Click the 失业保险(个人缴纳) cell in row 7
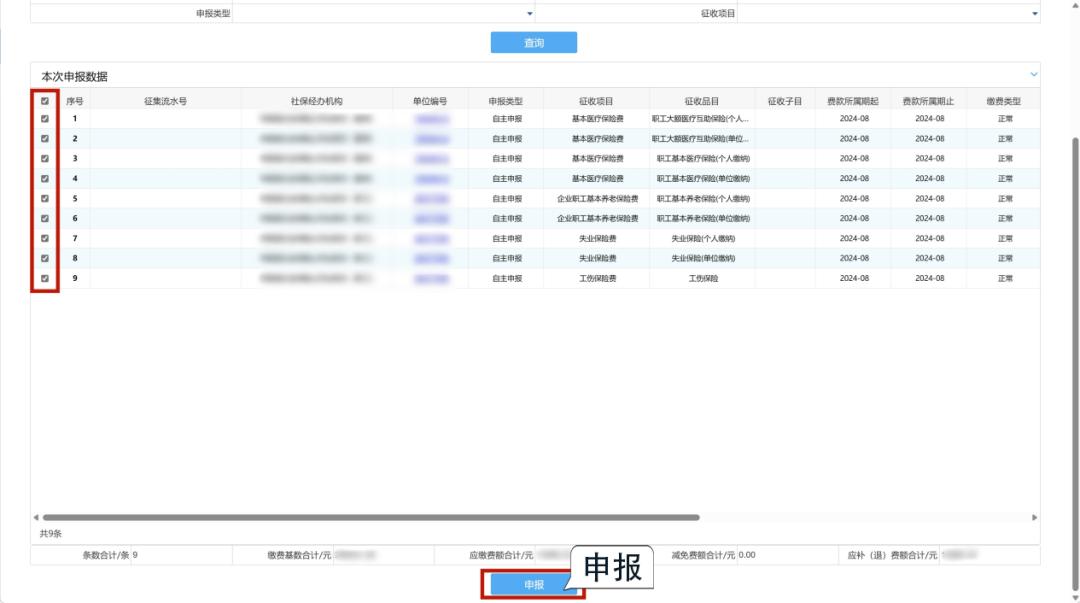 point(702,239)
